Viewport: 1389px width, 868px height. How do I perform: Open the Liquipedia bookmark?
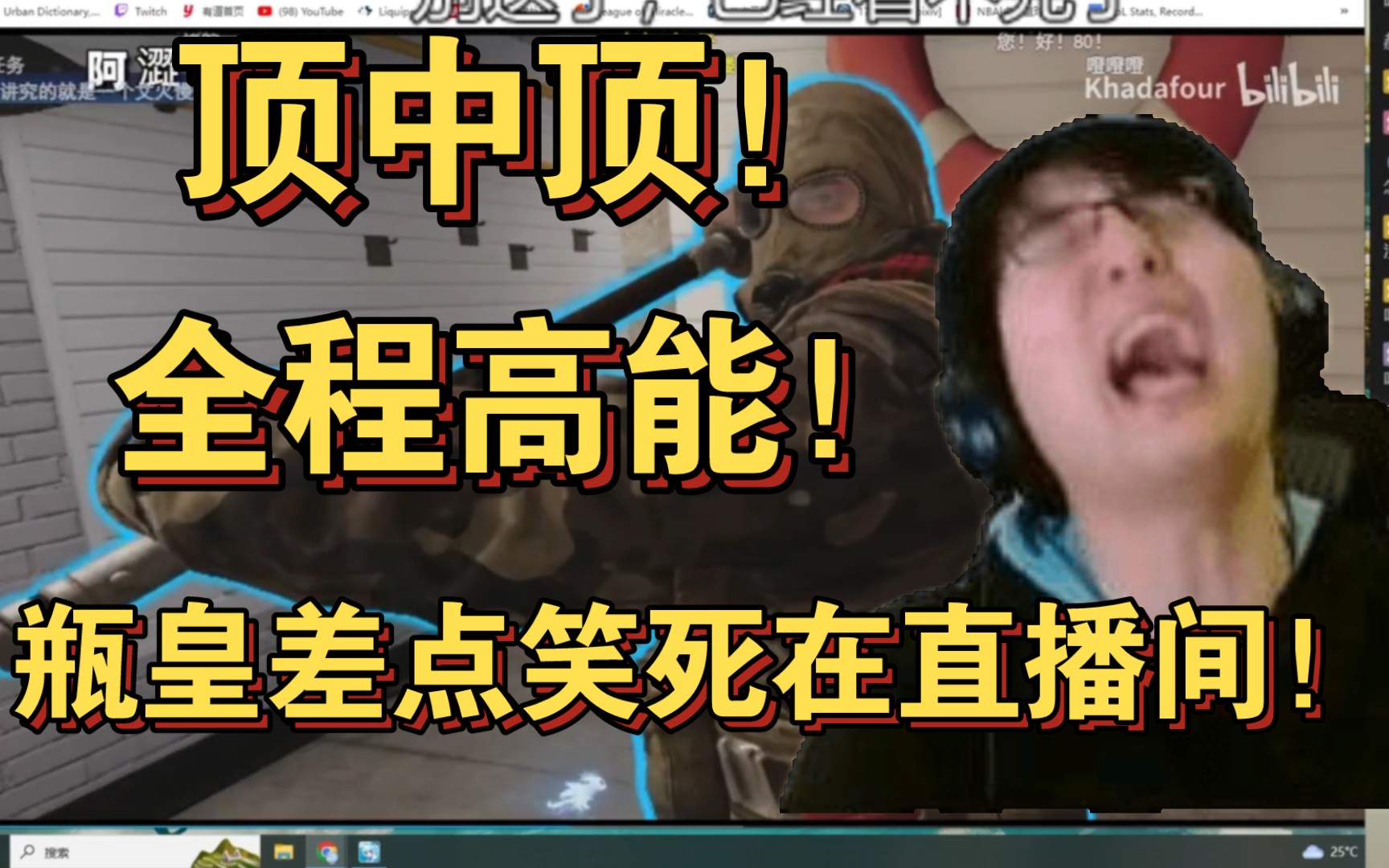coord(384,11)
